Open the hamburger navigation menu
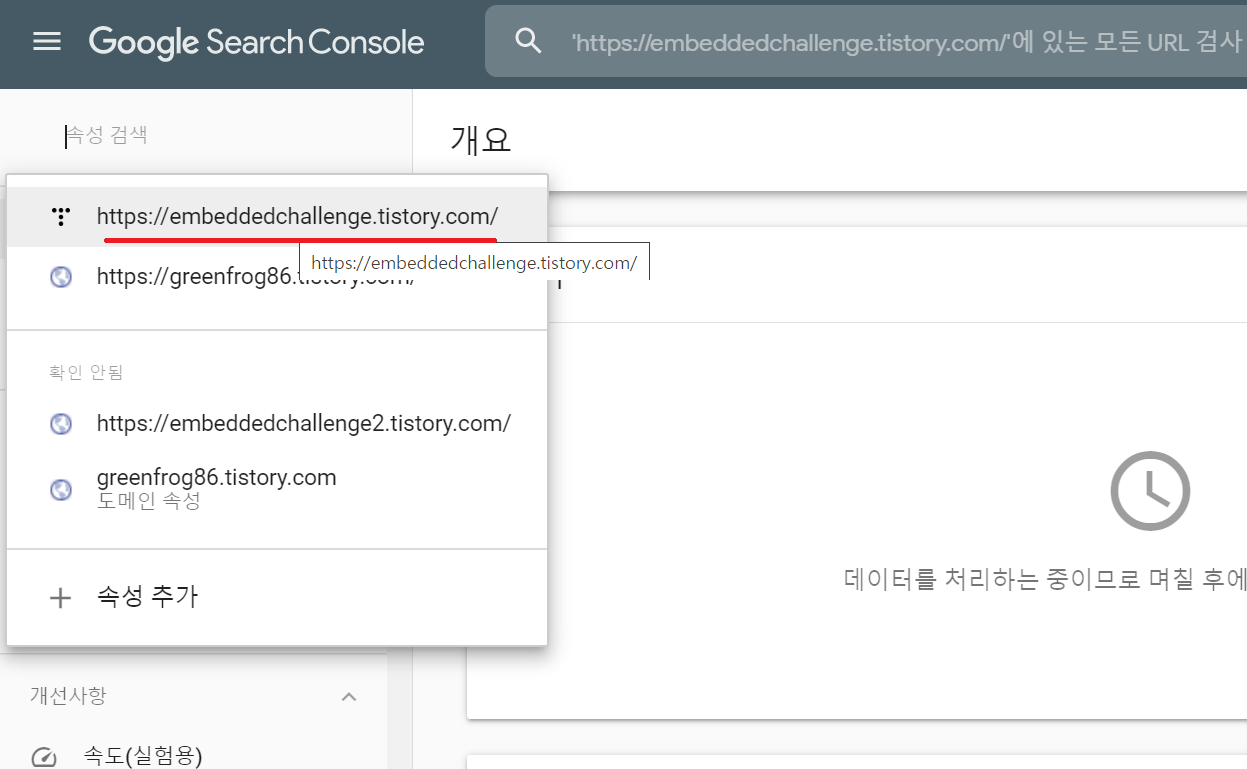The height and width of the screenshot is (769, 1247). 47,41
